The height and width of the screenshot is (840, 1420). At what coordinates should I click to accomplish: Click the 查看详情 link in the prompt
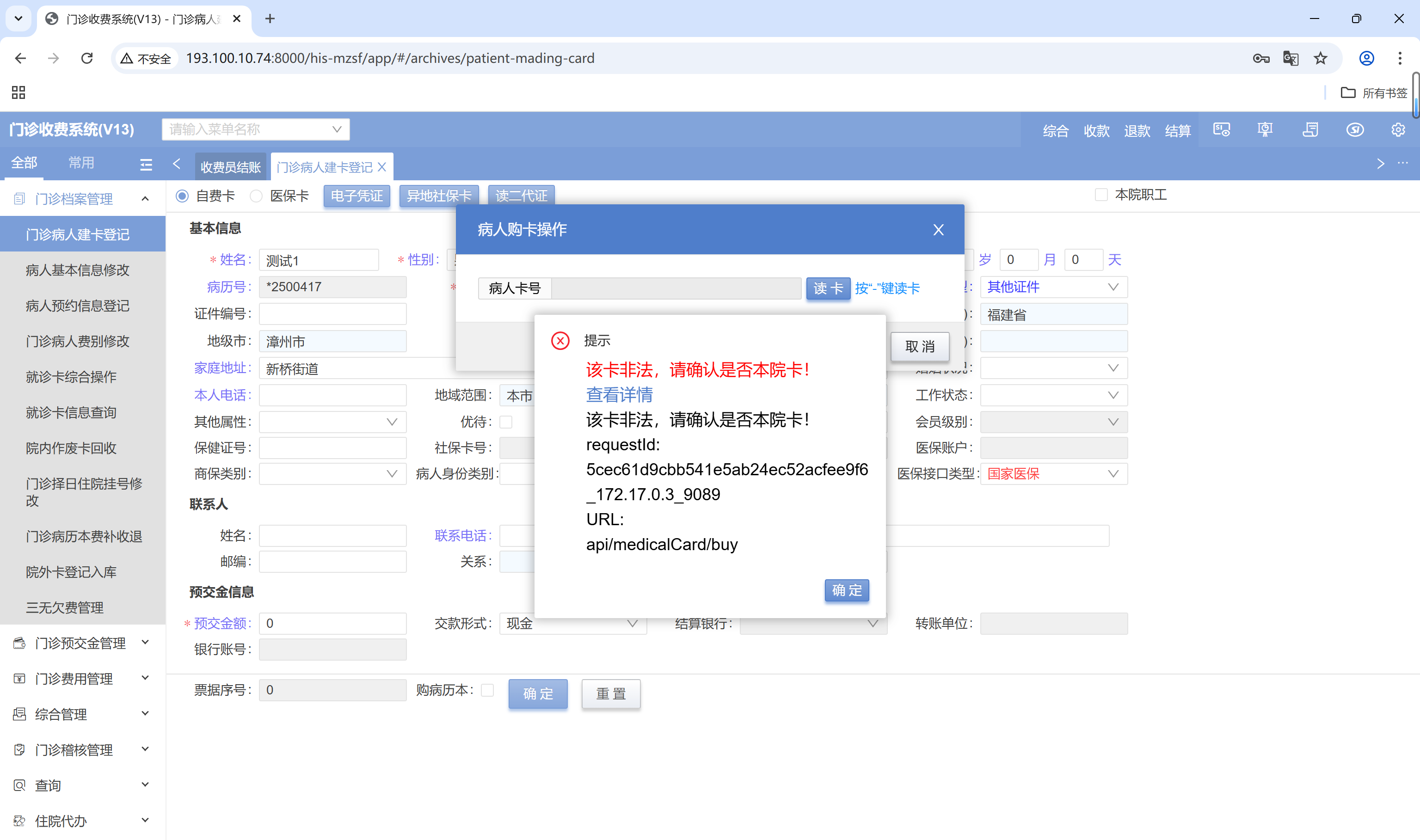click(x=619, y=394)
